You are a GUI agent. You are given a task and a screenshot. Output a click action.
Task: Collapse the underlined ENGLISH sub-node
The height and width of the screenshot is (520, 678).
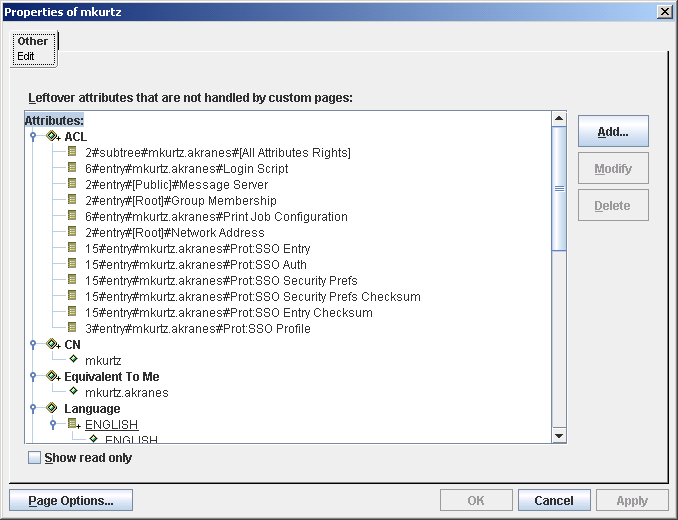(x=53, y=424)
